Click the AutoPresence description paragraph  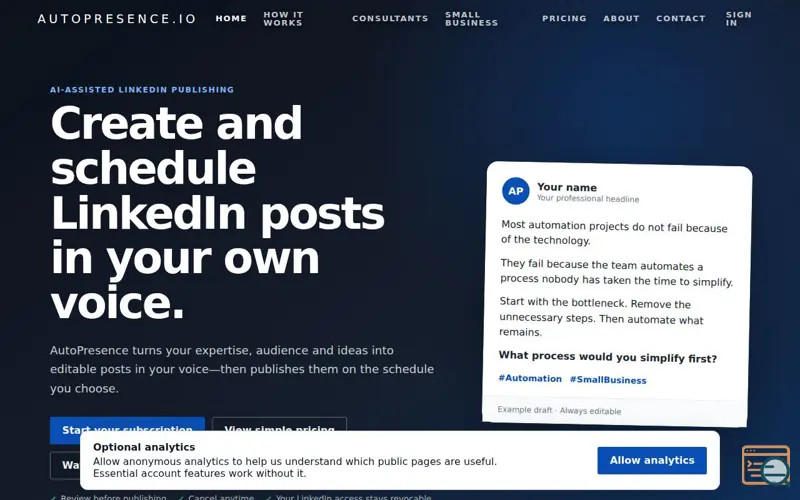coord(242,369)
